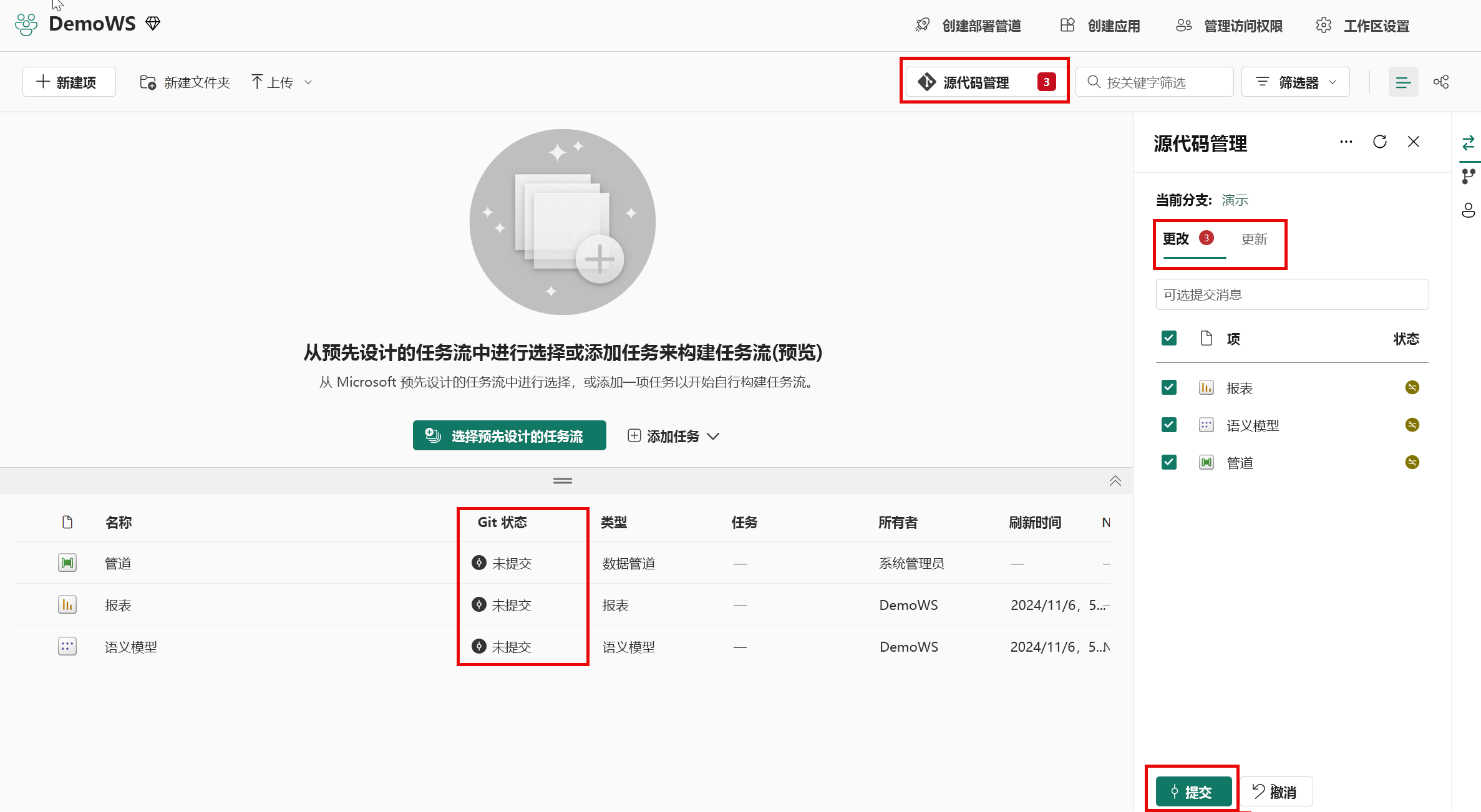This screenshot has height=812, width=1481.
Task: Uncheck the 报表 item checkbox
Action: [x=1168, y=387]
